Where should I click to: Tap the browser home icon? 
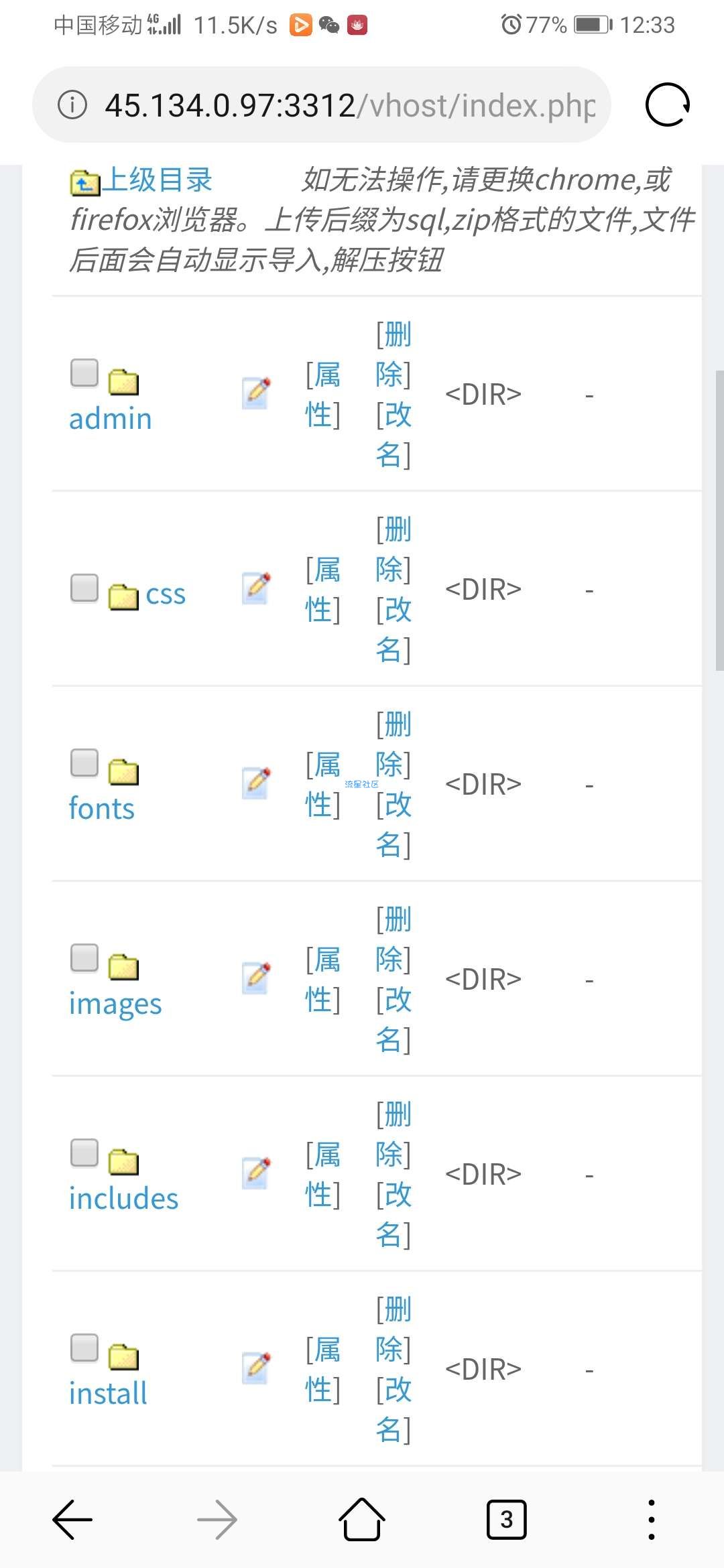click(362, 1519)
